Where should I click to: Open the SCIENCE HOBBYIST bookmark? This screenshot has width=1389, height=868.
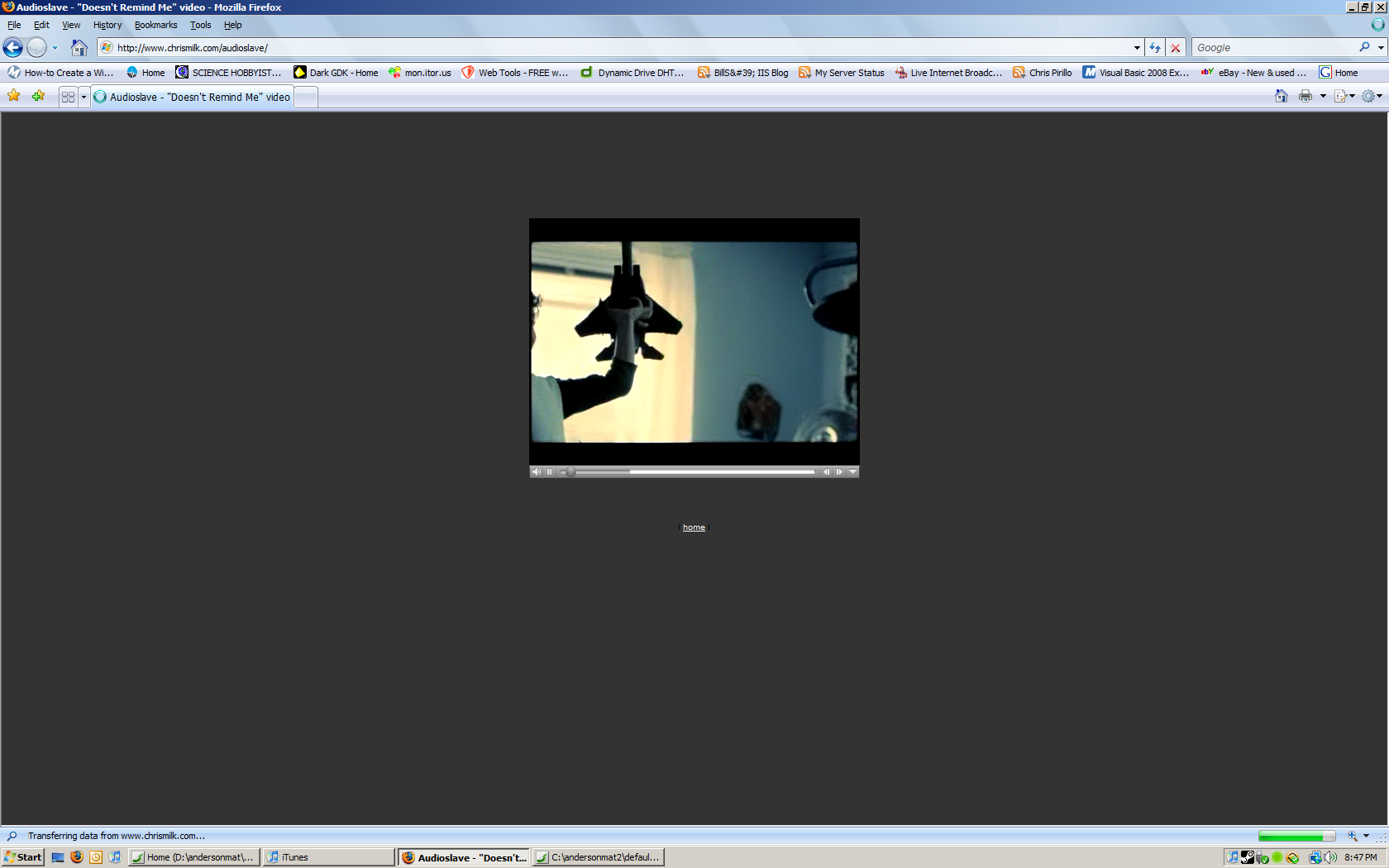click(x=229, y=73)
